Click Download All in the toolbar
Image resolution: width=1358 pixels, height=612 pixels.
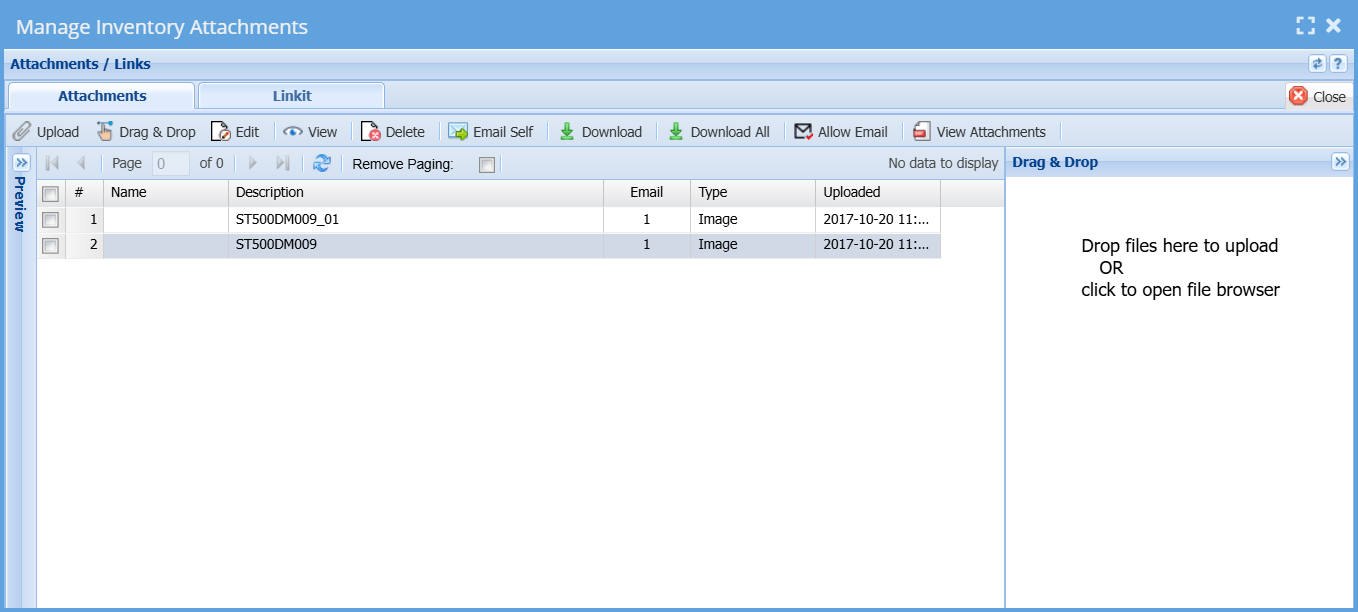tap(719, 132)
